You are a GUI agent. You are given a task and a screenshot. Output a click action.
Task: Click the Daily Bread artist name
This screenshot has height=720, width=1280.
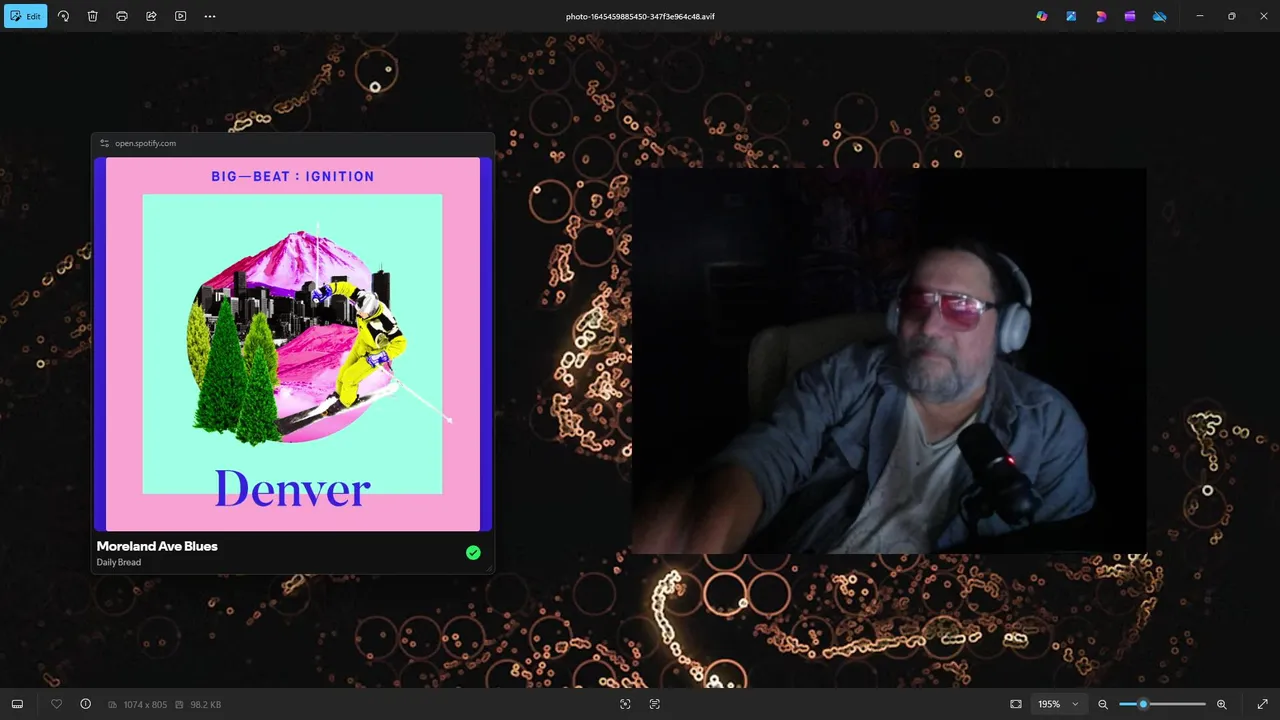coord(119,562)
